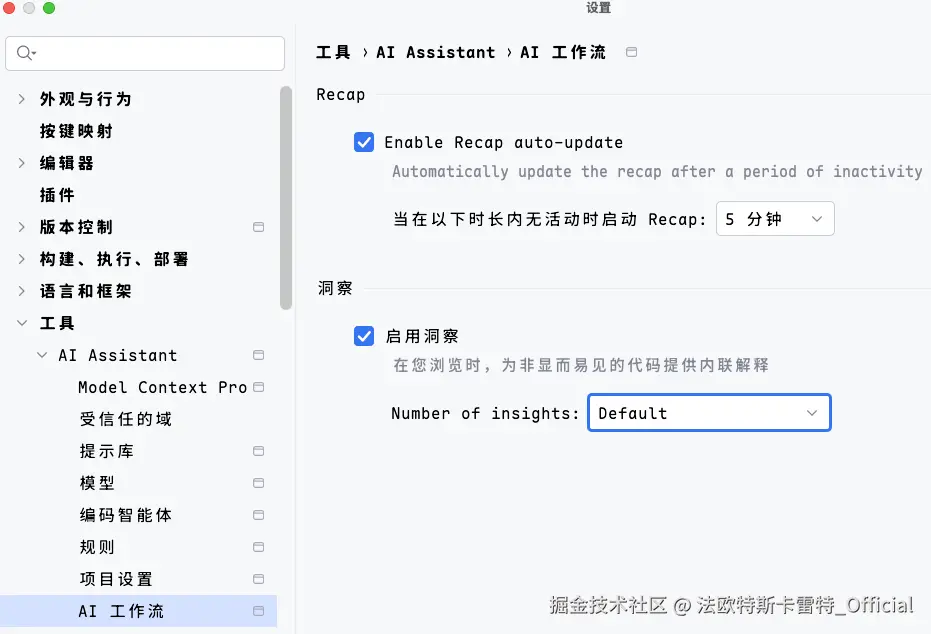
Task: Click the icon next to 规则 in sidebar
Action: (258, 547)
